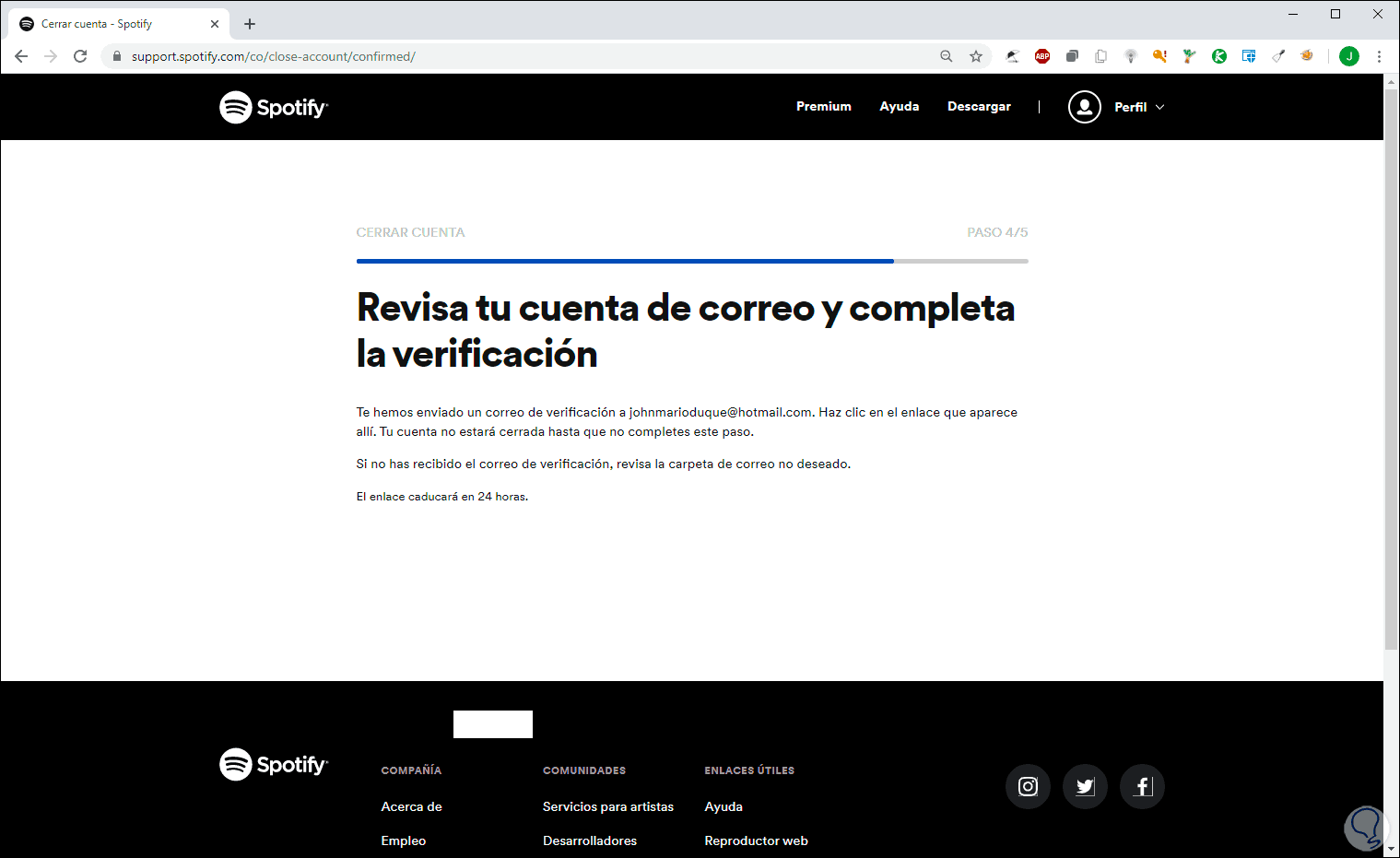Maximize the Chrome window
Viewport: 1400px width, 858px height.
click(x=1335, y=14)
